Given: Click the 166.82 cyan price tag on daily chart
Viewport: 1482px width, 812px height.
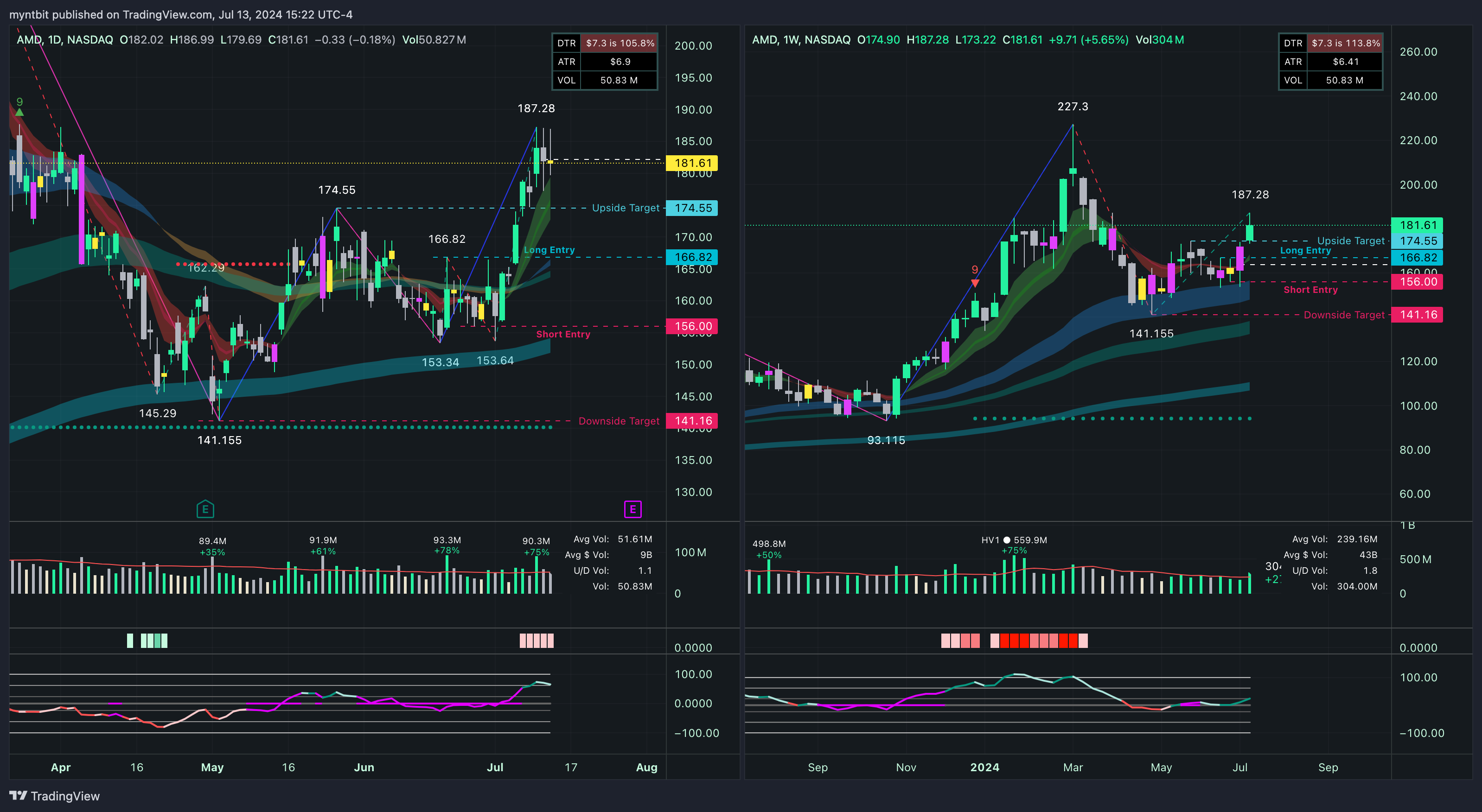Looking at the screenshot, I should pyautogui.click(x=692, y=257).
